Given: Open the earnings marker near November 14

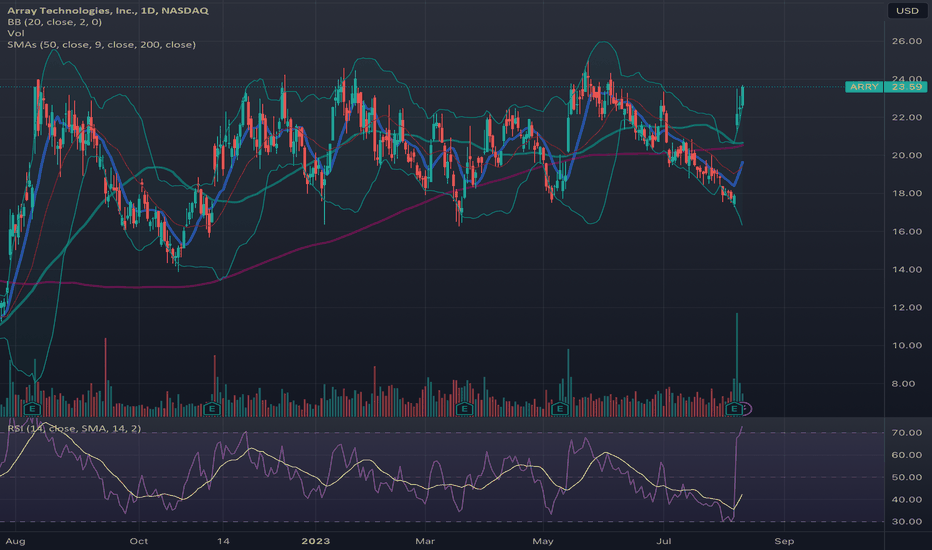Looking at the screenshot, I should 212,408.
